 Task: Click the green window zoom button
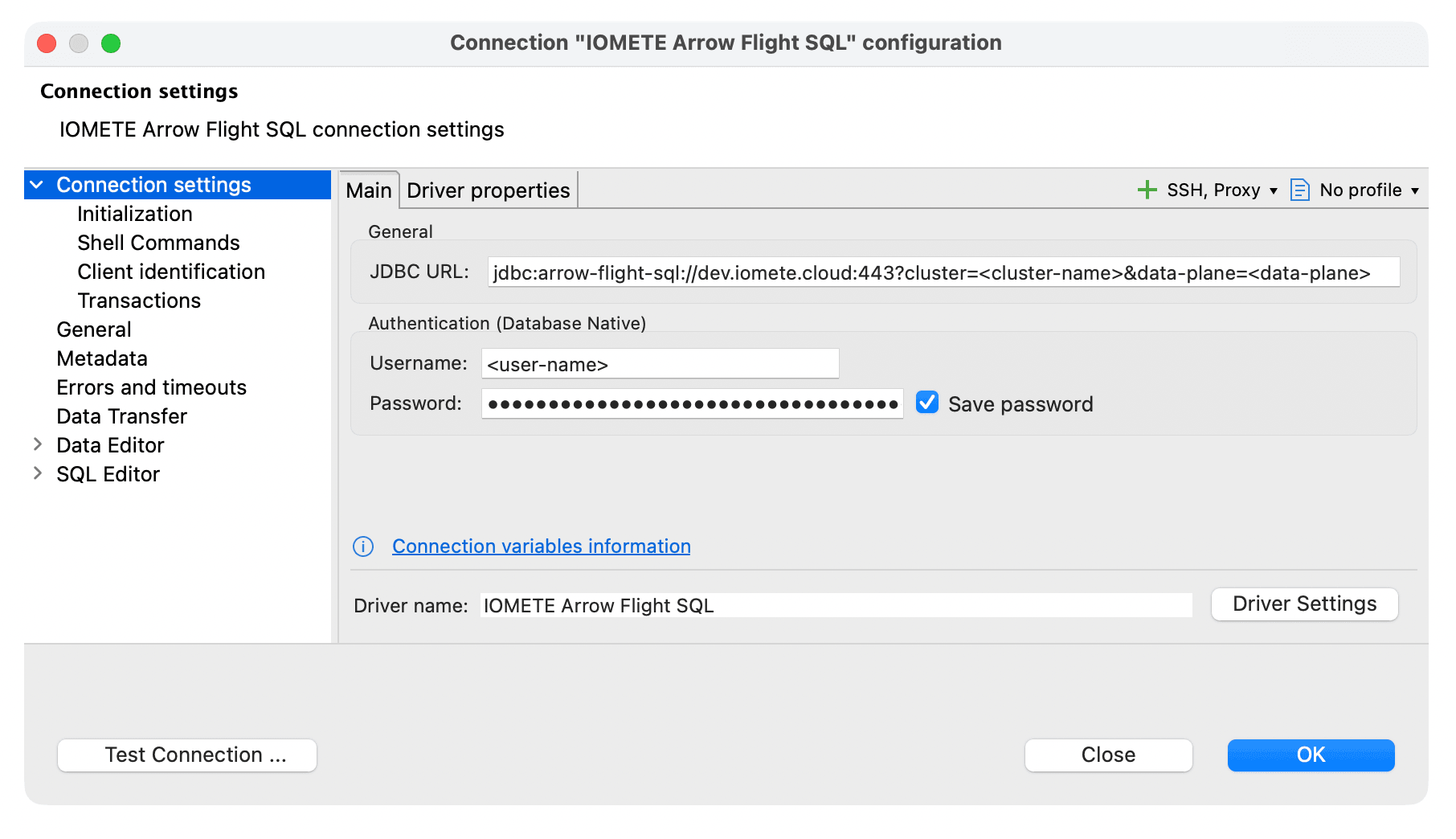point(111,43)
